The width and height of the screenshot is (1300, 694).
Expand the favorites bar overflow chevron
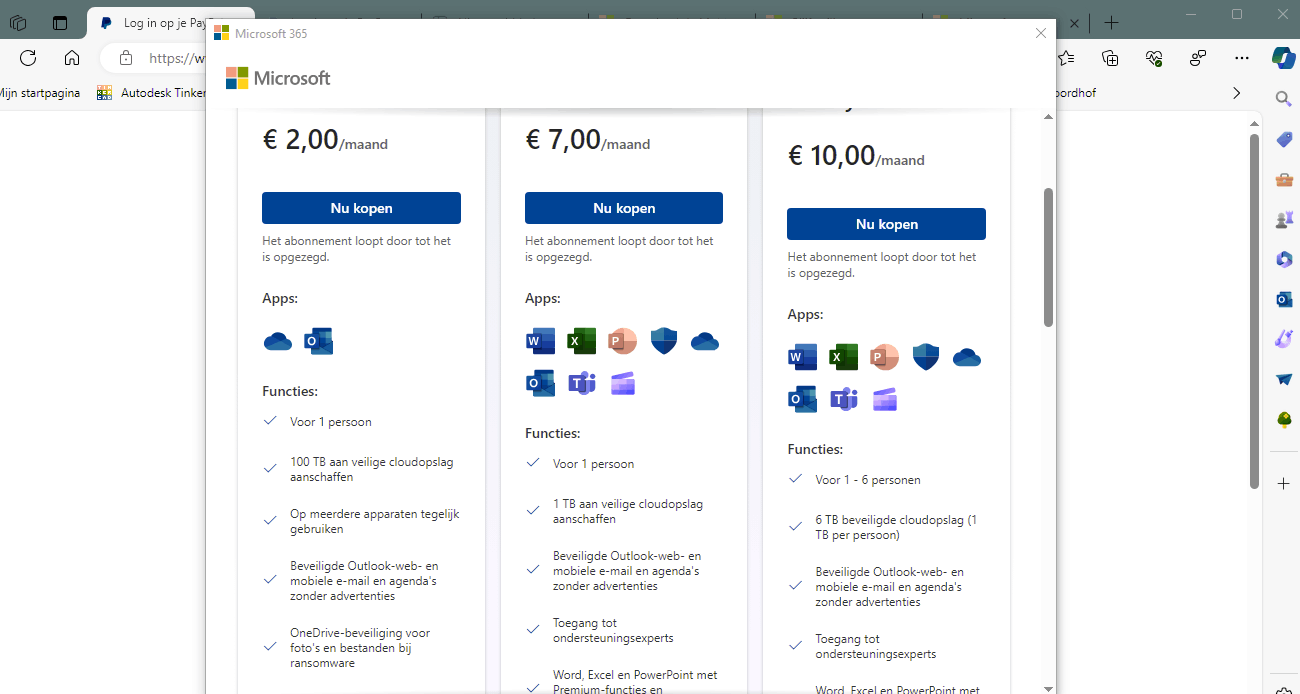point(1237,93)
